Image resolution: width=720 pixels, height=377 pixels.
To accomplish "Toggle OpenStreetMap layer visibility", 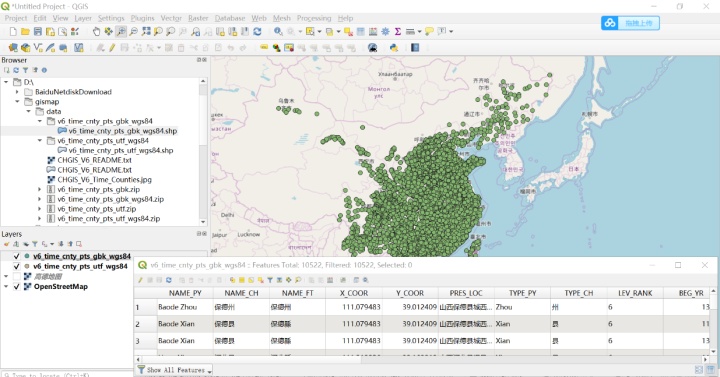I will pos(17,287).
